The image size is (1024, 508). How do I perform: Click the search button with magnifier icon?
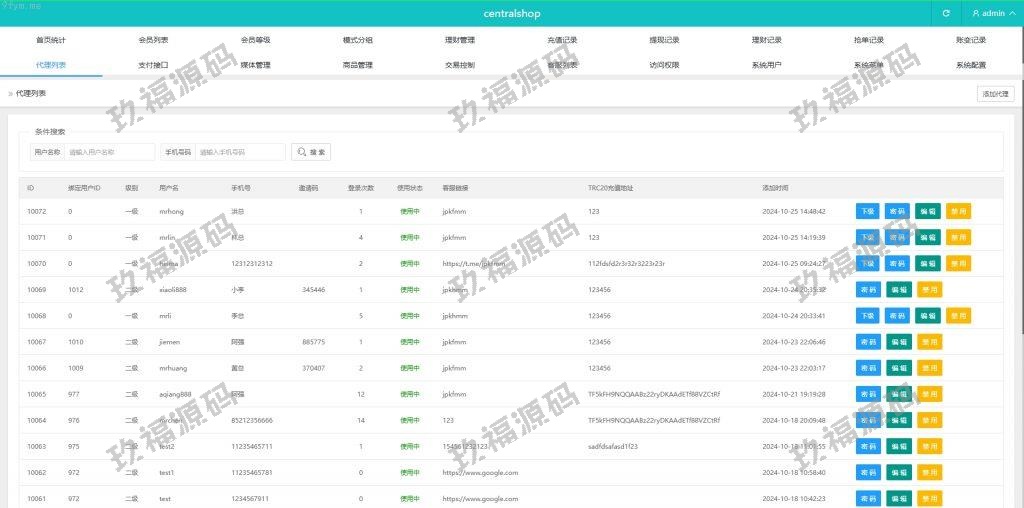(x=310, y=152)
